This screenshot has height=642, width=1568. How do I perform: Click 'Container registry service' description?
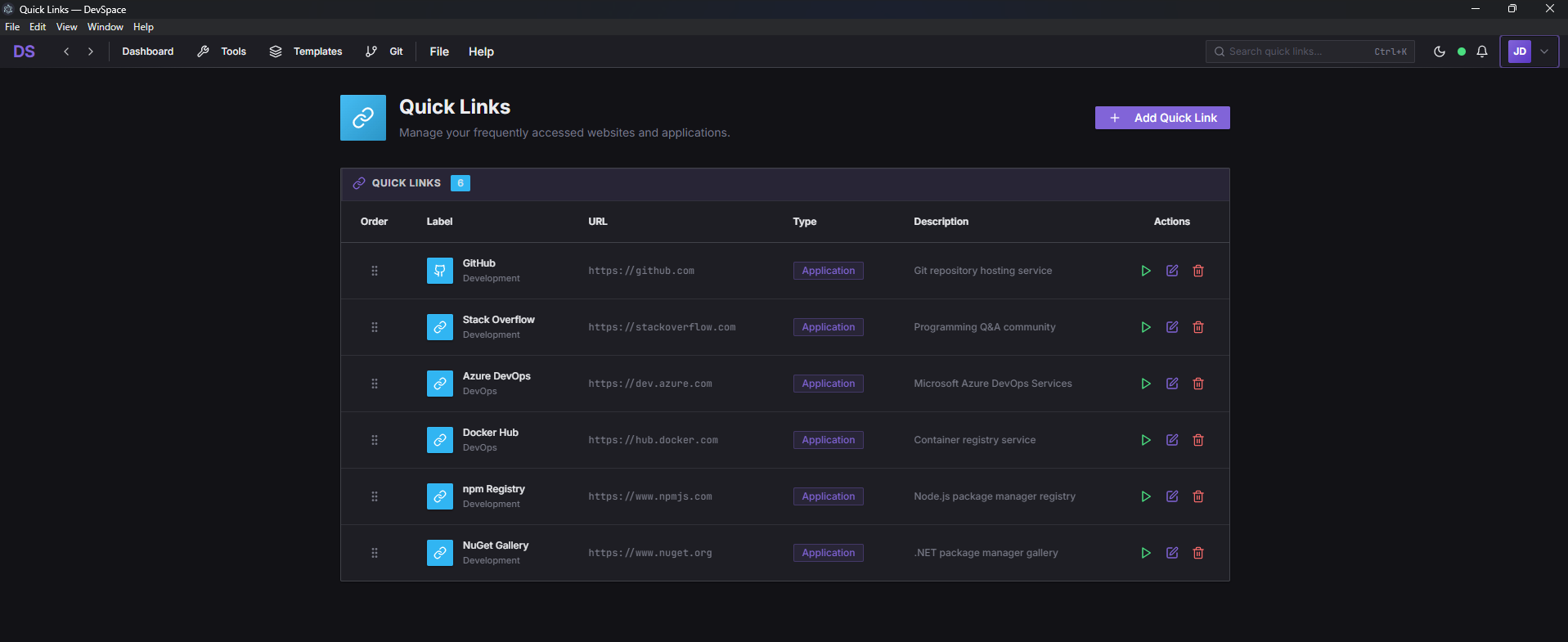[975, 440]
